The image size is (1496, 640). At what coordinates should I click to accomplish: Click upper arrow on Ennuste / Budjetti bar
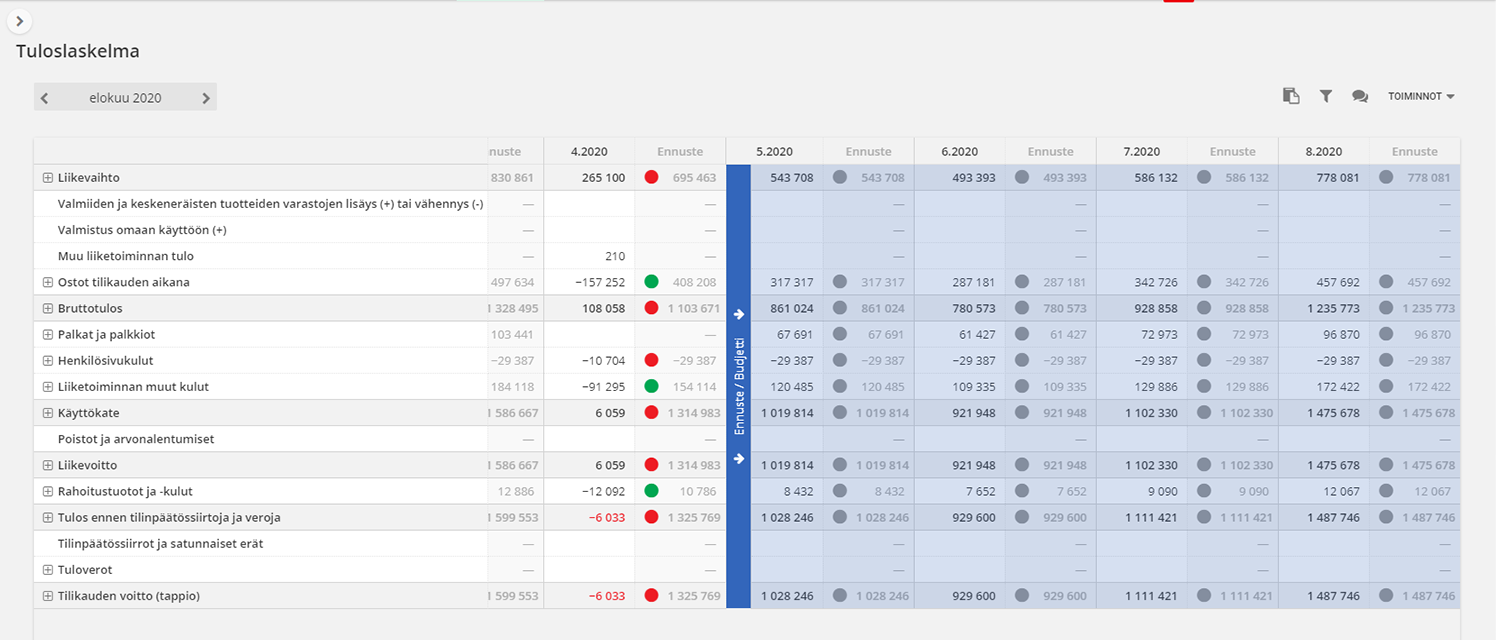pyautogui.click(x=738, y=314)
